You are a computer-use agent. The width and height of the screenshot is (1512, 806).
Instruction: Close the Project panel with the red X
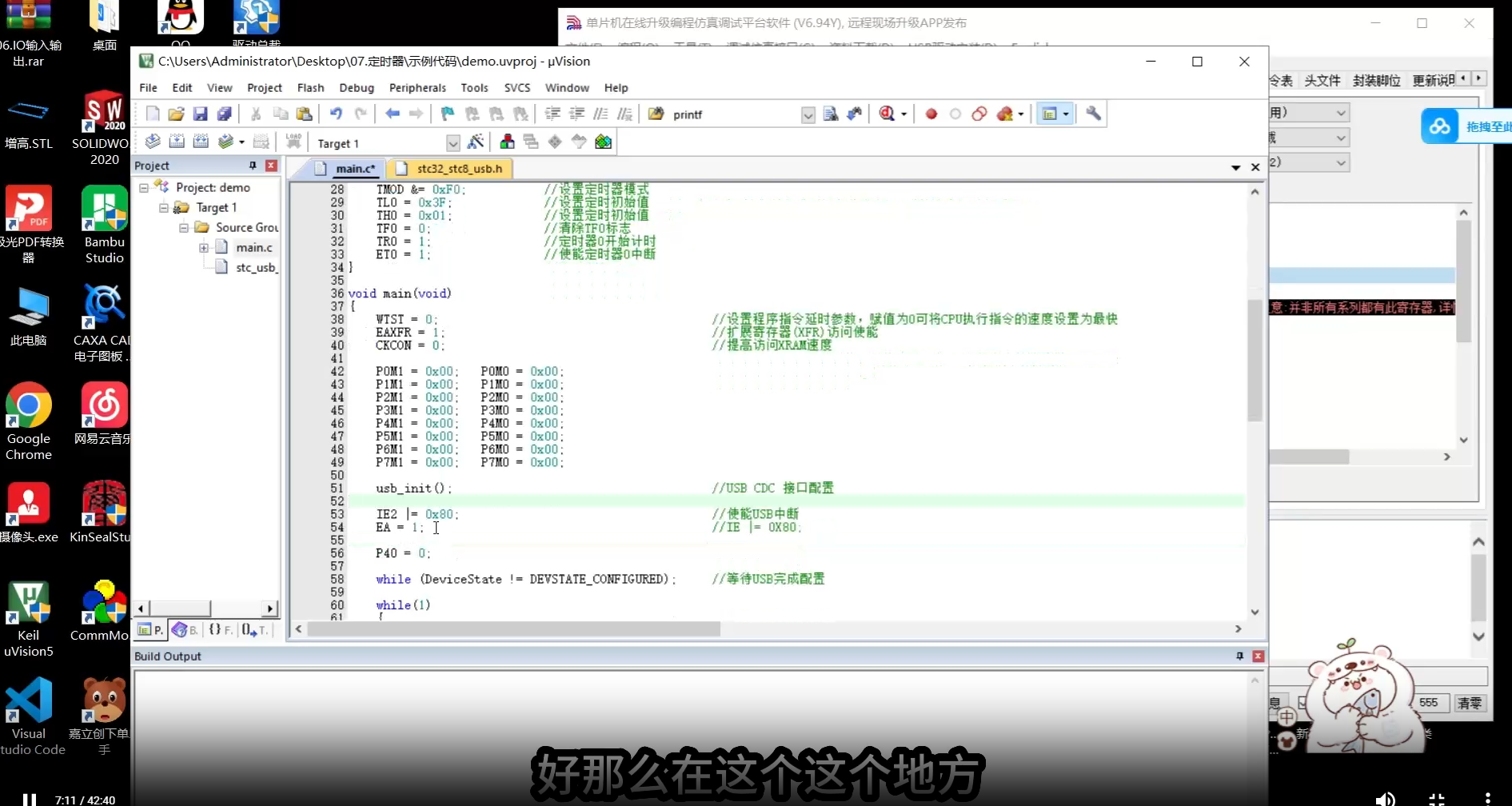pyautogui.click(x=272, y=166)
